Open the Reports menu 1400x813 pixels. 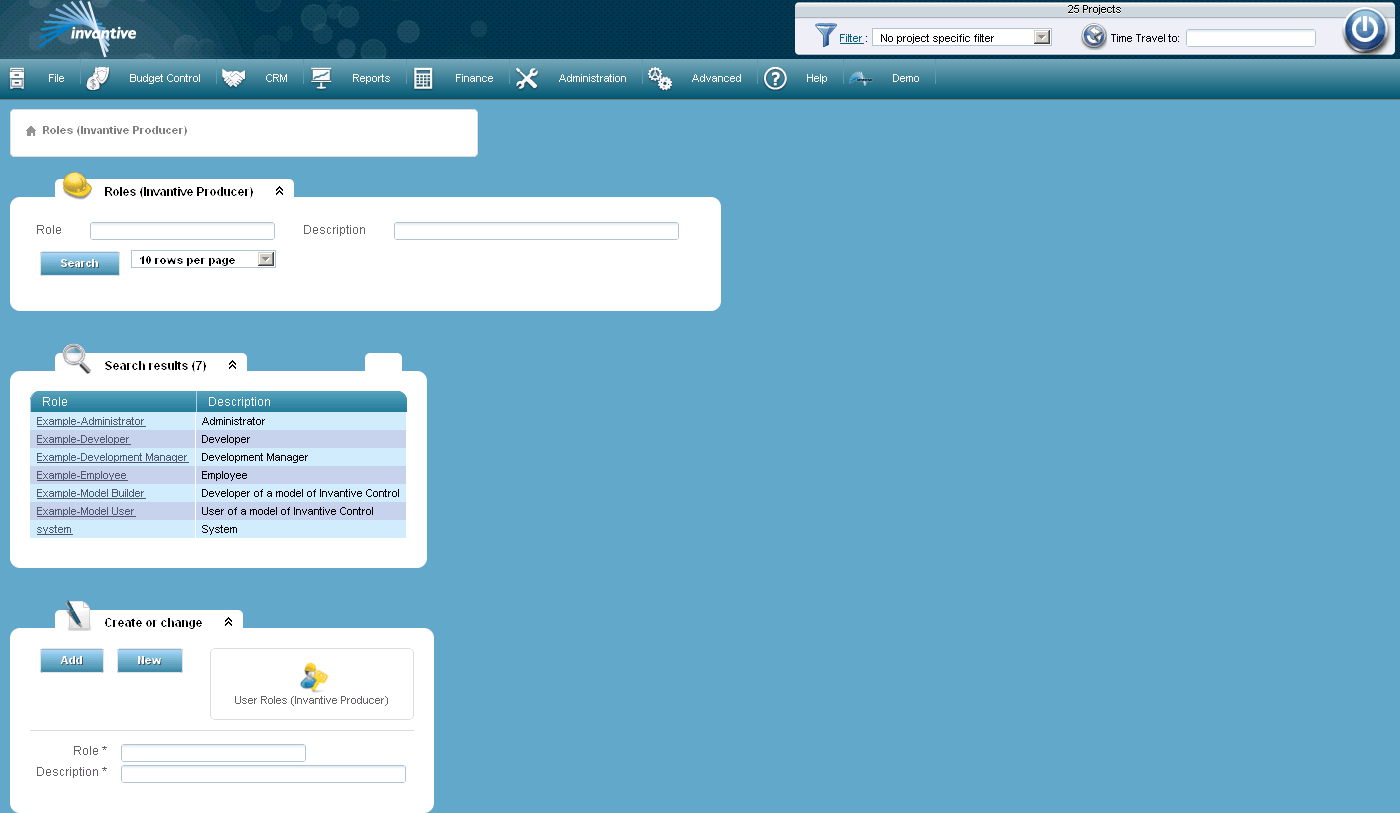point(371,77)
